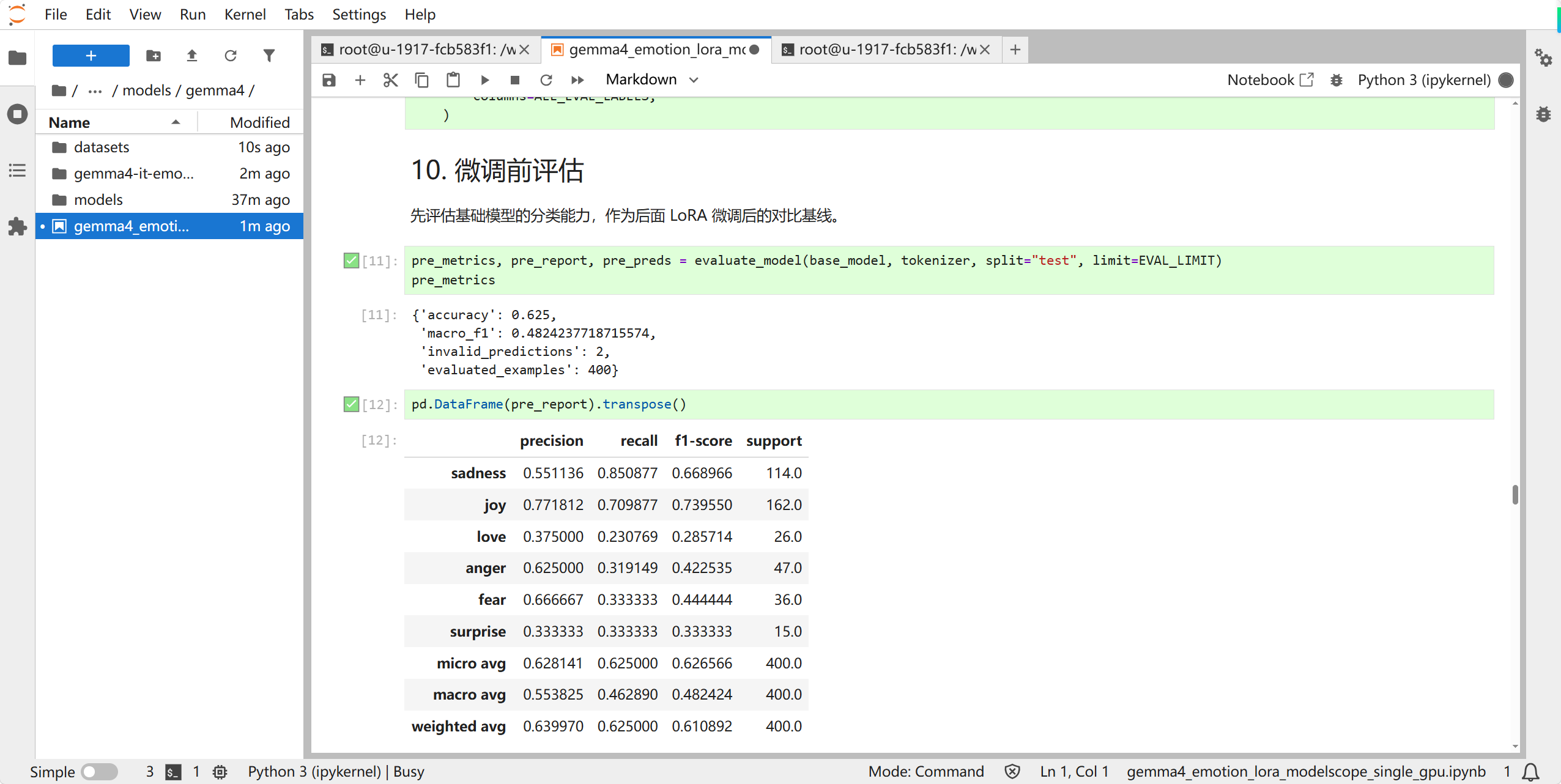The image size is (1561, 784).
Task: Run the selected cell and advance
Action: (x=484, y=80)
